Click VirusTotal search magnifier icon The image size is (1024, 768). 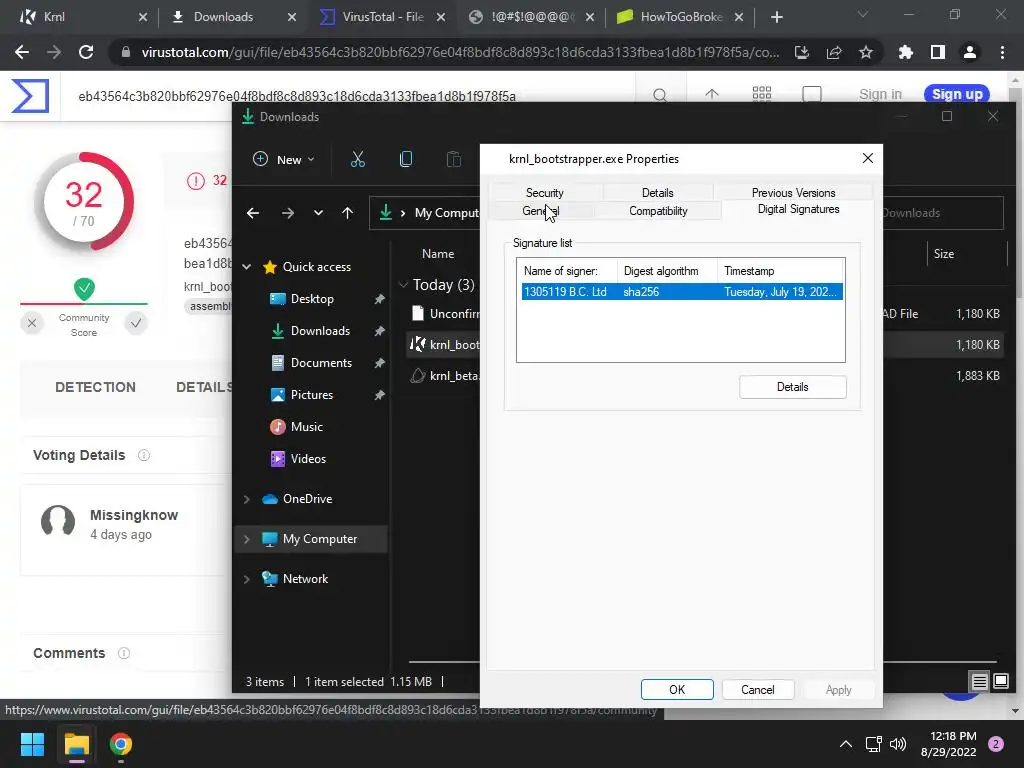coord(660,95)
